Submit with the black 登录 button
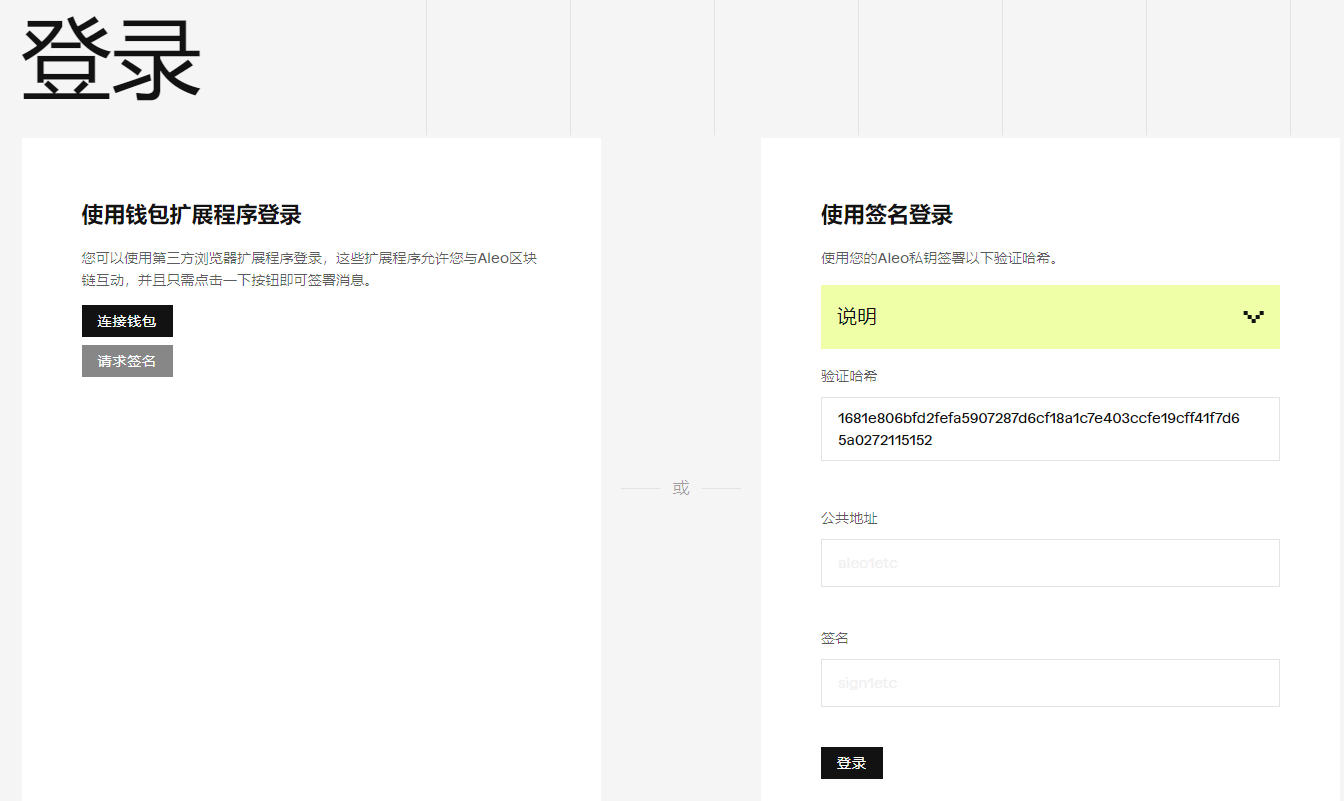The image size is (1344, 801). coord(851,763)
